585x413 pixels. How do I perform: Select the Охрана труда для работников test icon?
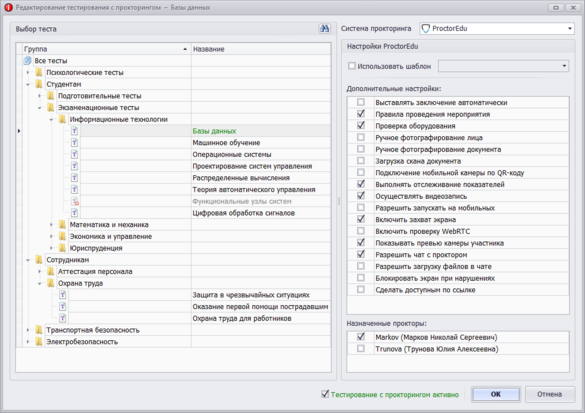point(63,318)
